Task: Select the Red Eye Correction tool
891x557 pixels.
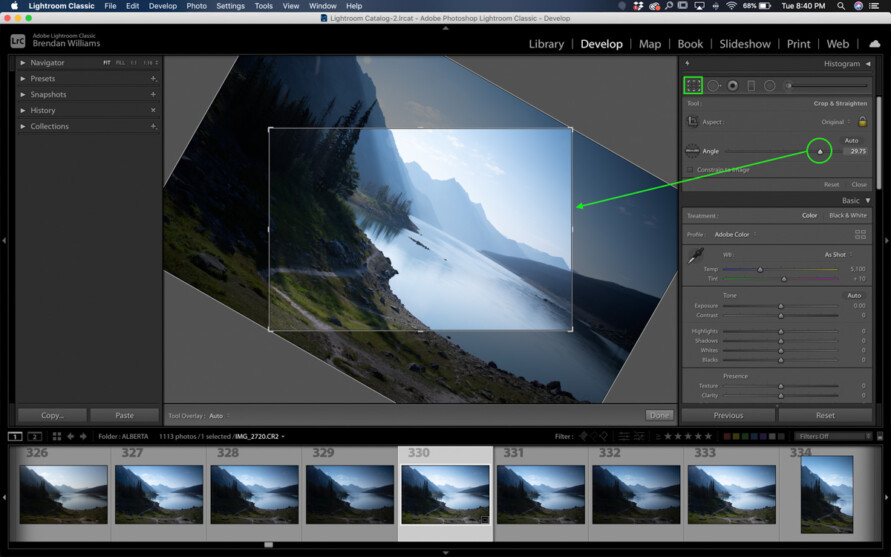Action: click(x=733, y=86)
